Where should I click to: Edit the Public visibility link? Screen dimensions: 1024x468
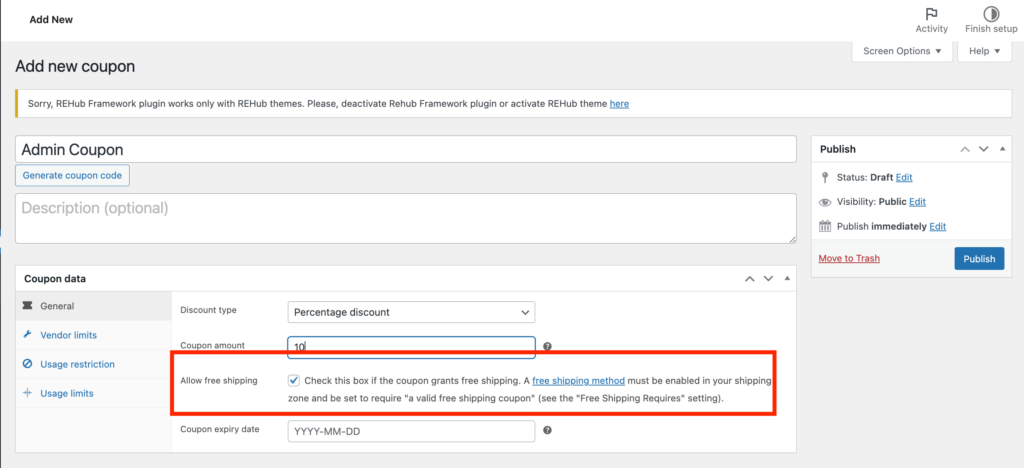click(x=918, y=202)
